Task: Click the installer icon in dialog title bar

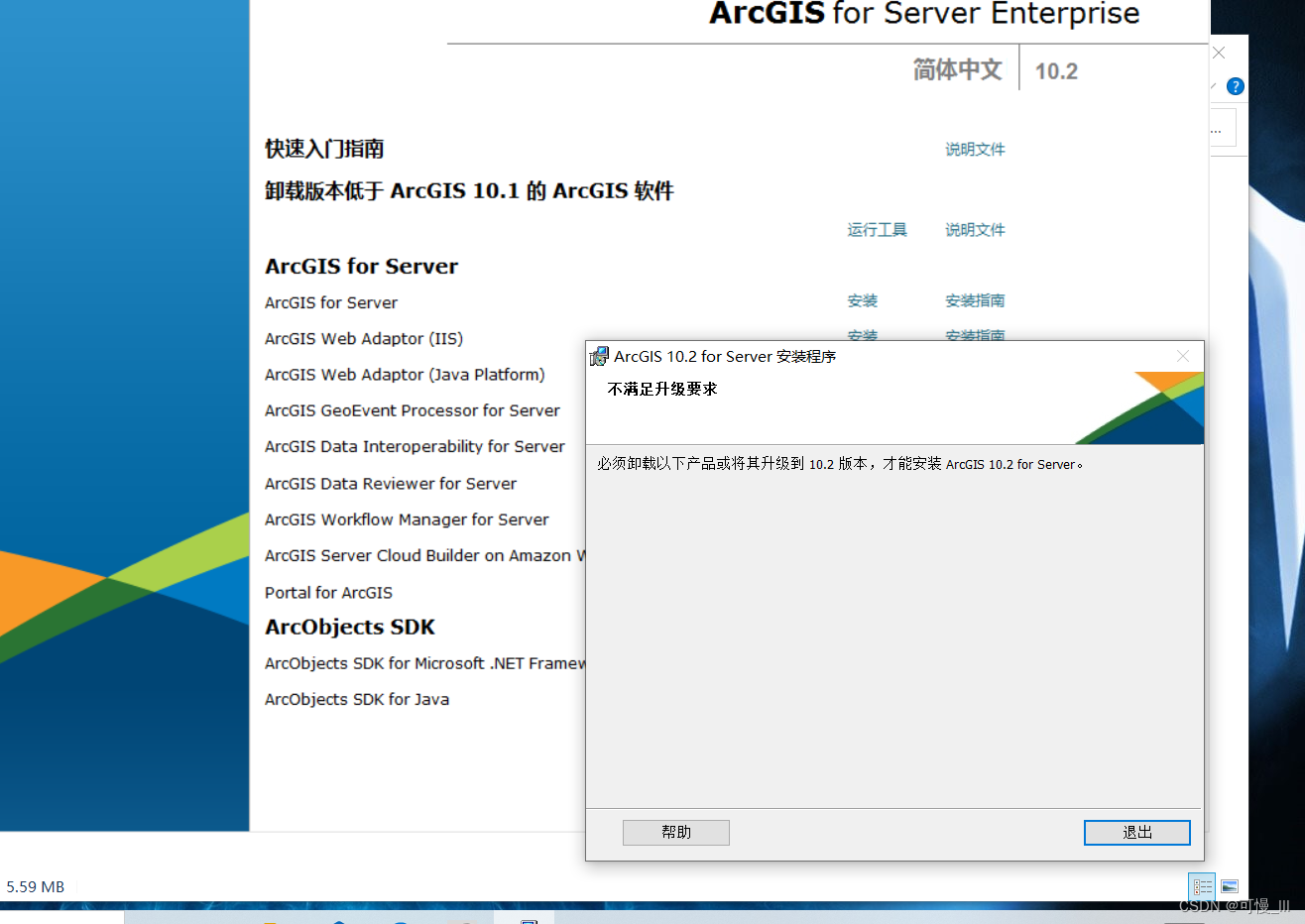Action: [599, 356]
